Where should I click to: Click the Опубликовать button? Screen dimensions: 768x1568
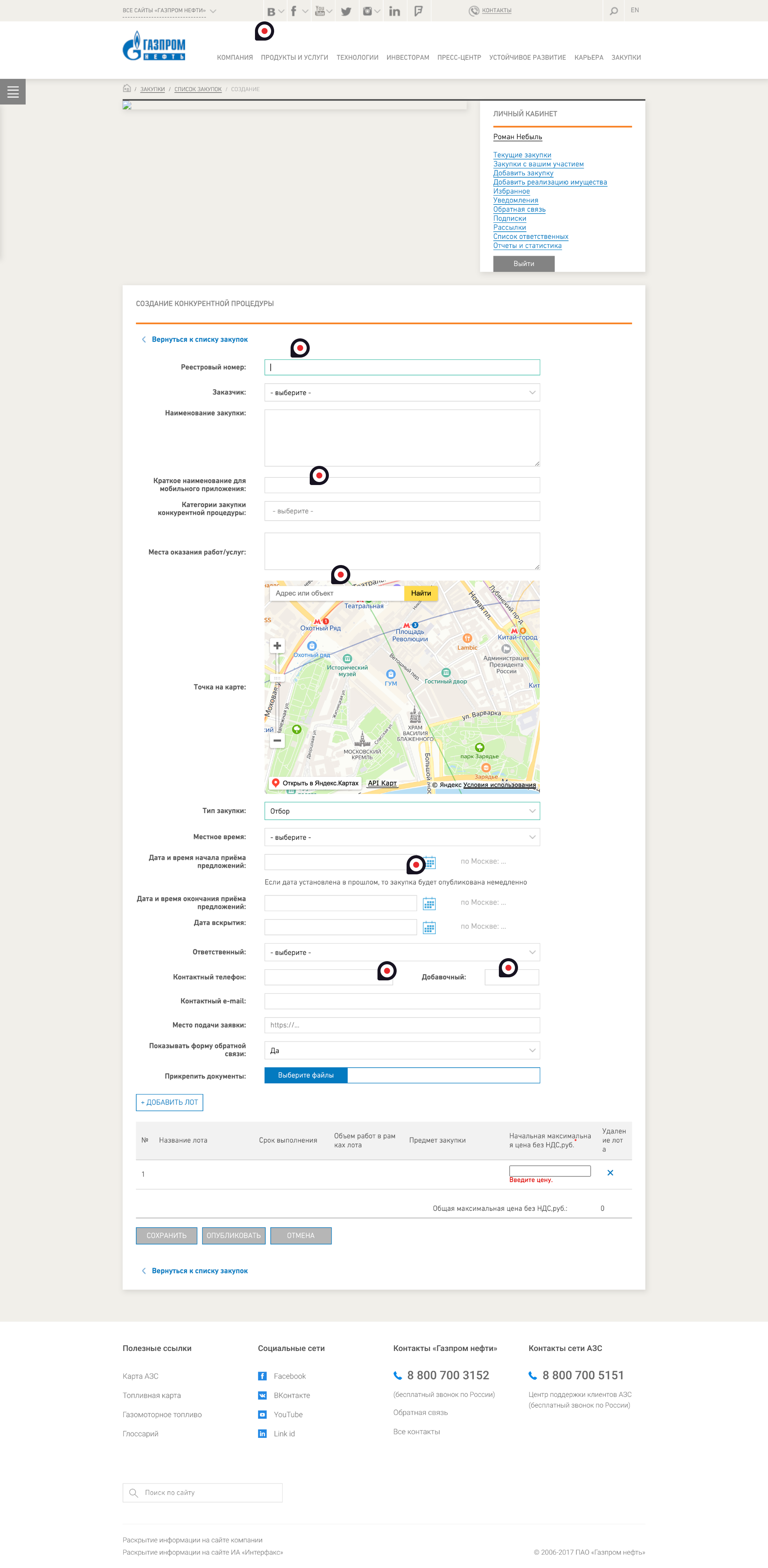[x=234, y=1236]
